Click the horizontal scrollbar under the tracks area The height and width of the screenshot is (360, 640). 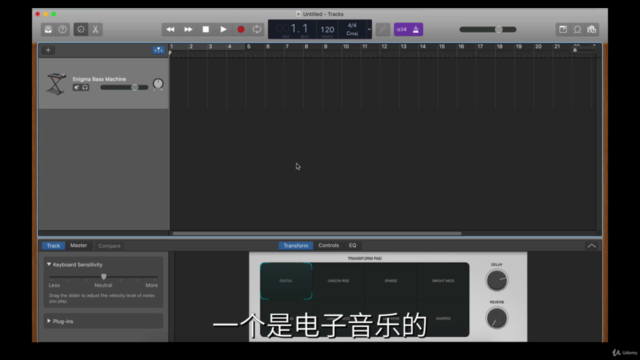pos(317,233)
